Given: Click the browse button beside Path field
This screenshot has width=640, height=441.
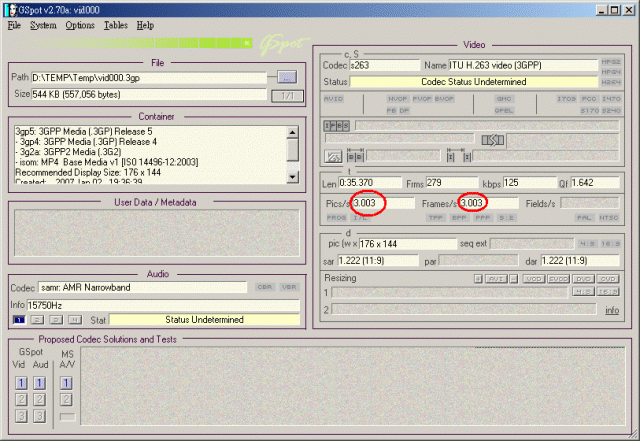Looking at the screenshot, I should click(x=287, y=77).
